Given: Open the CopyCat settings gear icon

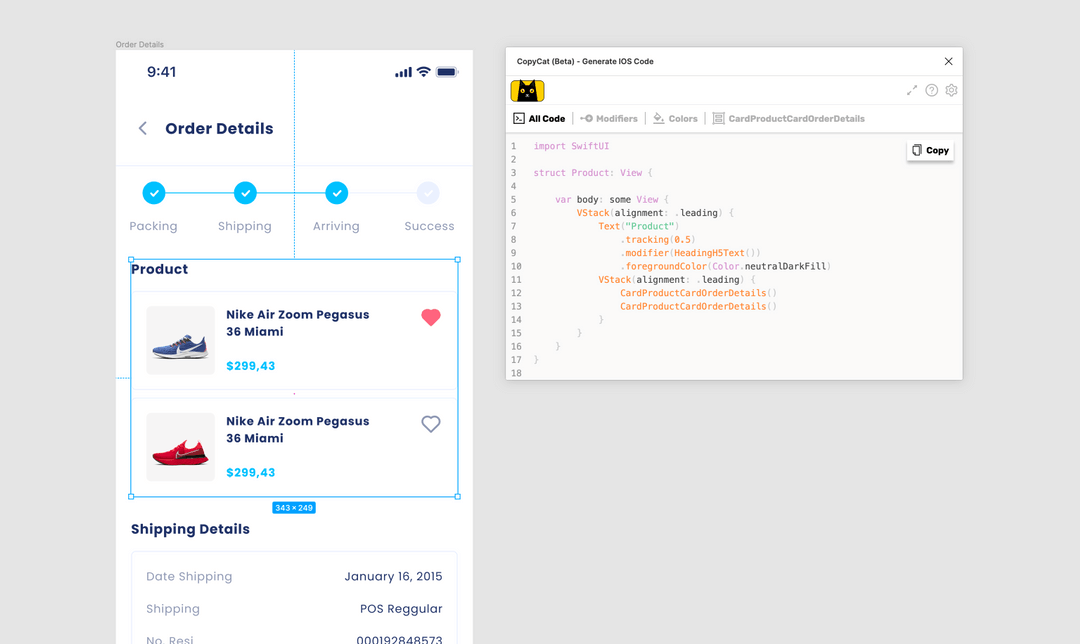Looking at the screenshot, I should click(x=951, y=90).
